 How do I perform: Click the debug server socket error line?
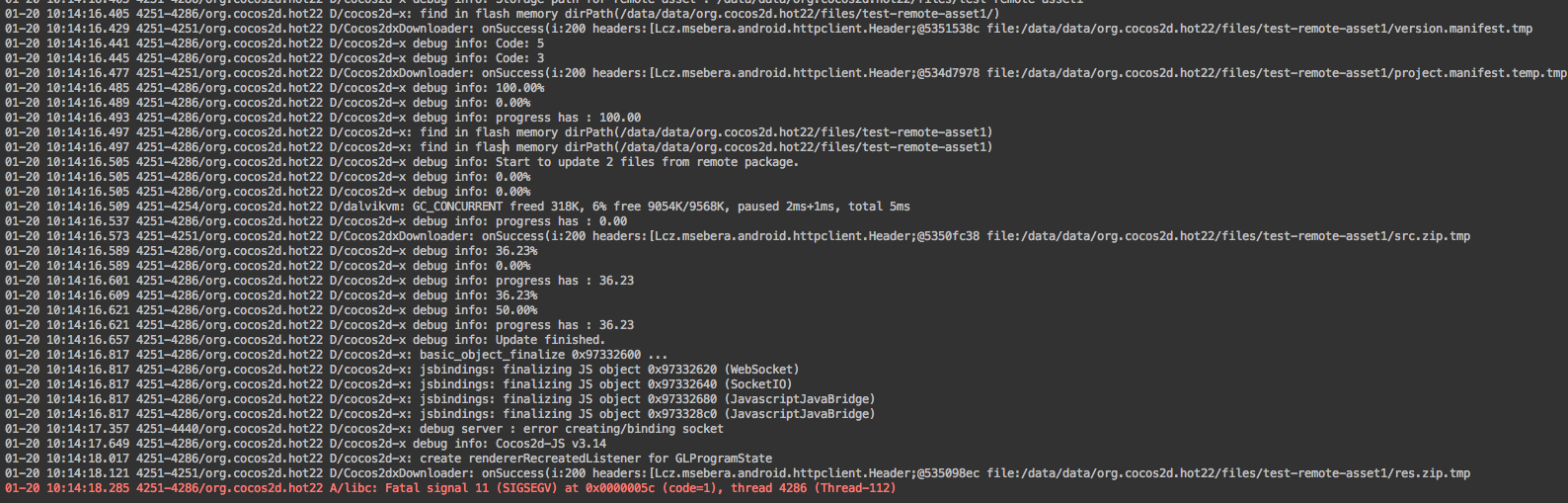(571, 429)
